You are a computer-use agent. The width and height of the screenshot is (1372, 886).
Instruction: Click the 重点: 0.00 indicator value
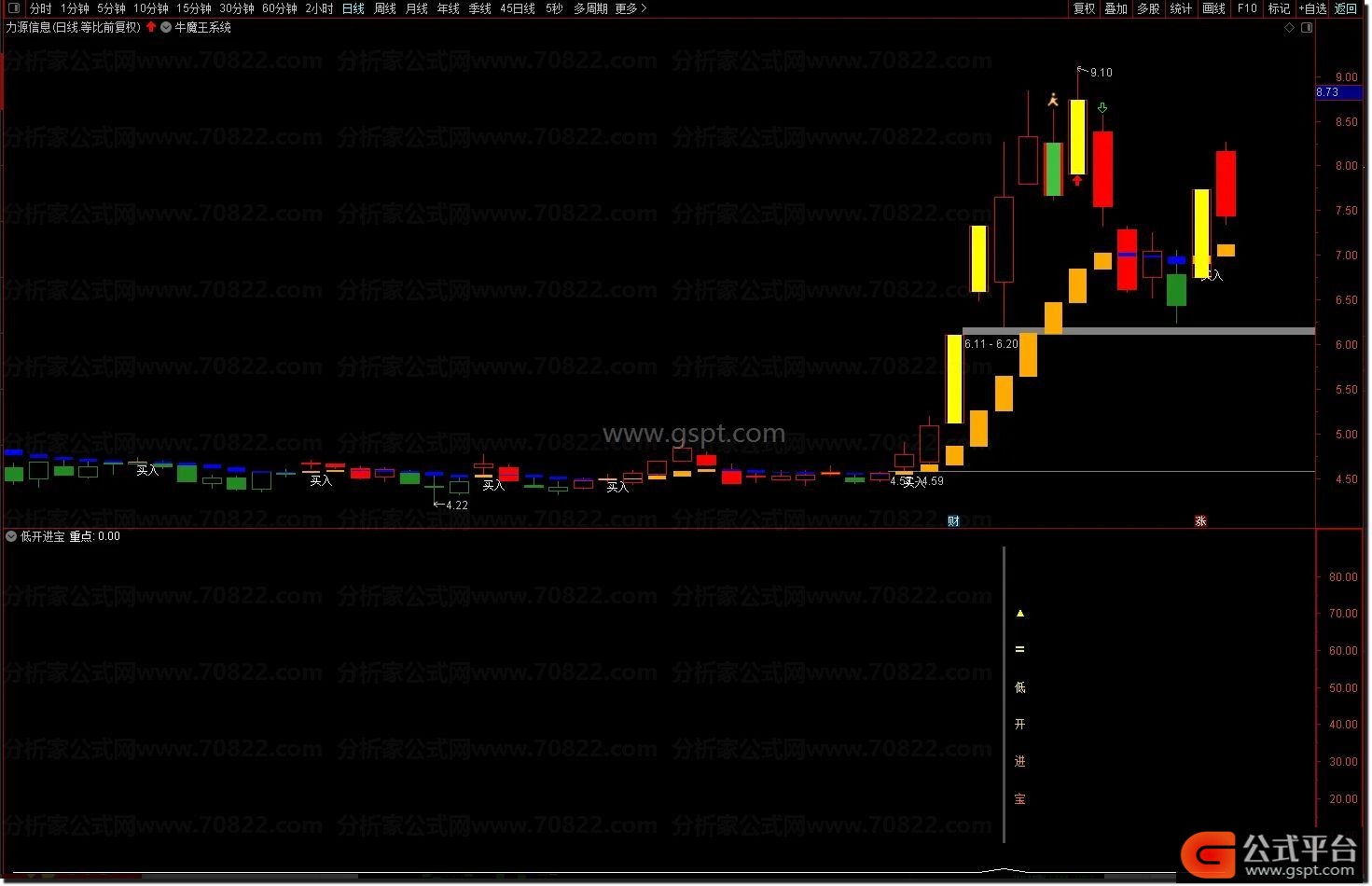click(x=95, y=536)
